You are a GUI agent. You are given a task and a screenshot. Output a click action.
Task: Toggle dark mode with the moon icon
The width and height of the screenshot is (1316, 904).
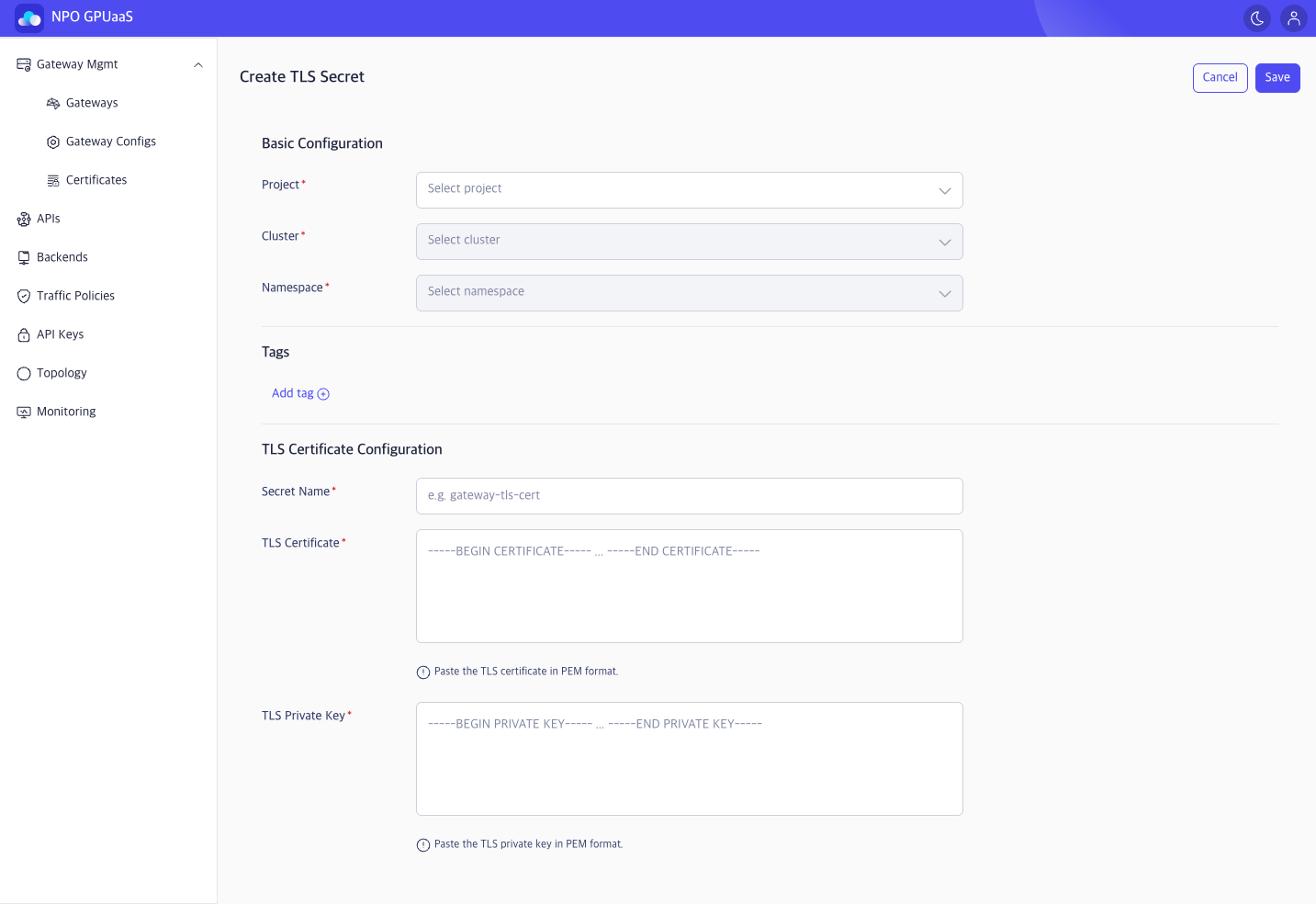1257,18
